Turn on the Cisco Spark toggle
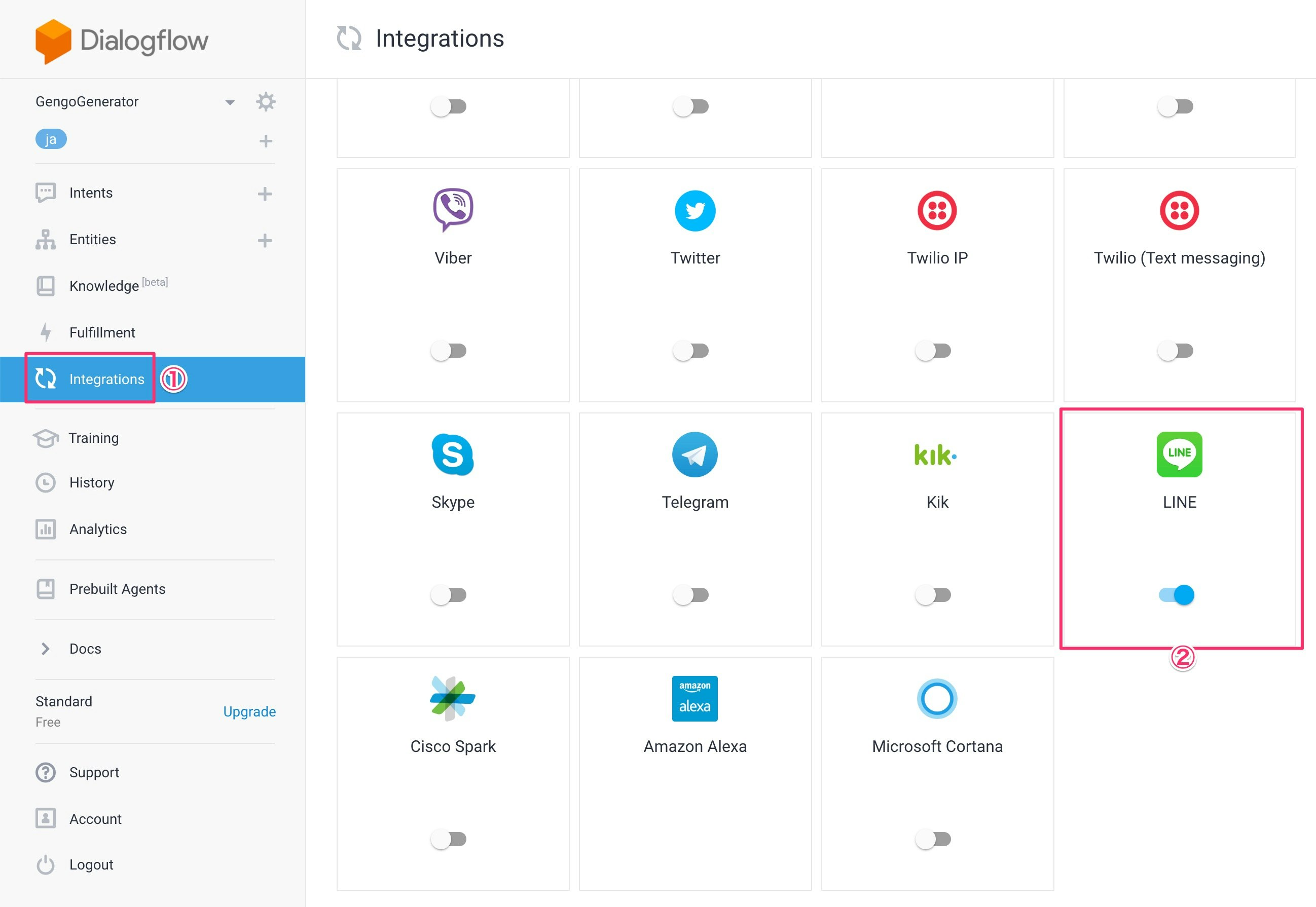Viewport: 1316px width, 907px height. pyautogui.click(x=449, y=839)
